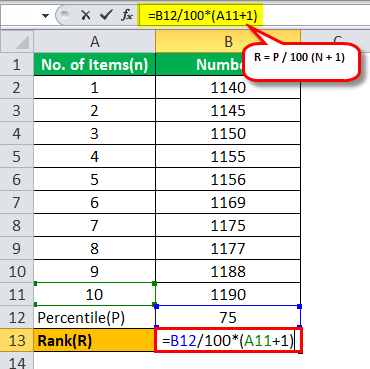Cancel the formula entry with the X icon

[x=86, y=15]
